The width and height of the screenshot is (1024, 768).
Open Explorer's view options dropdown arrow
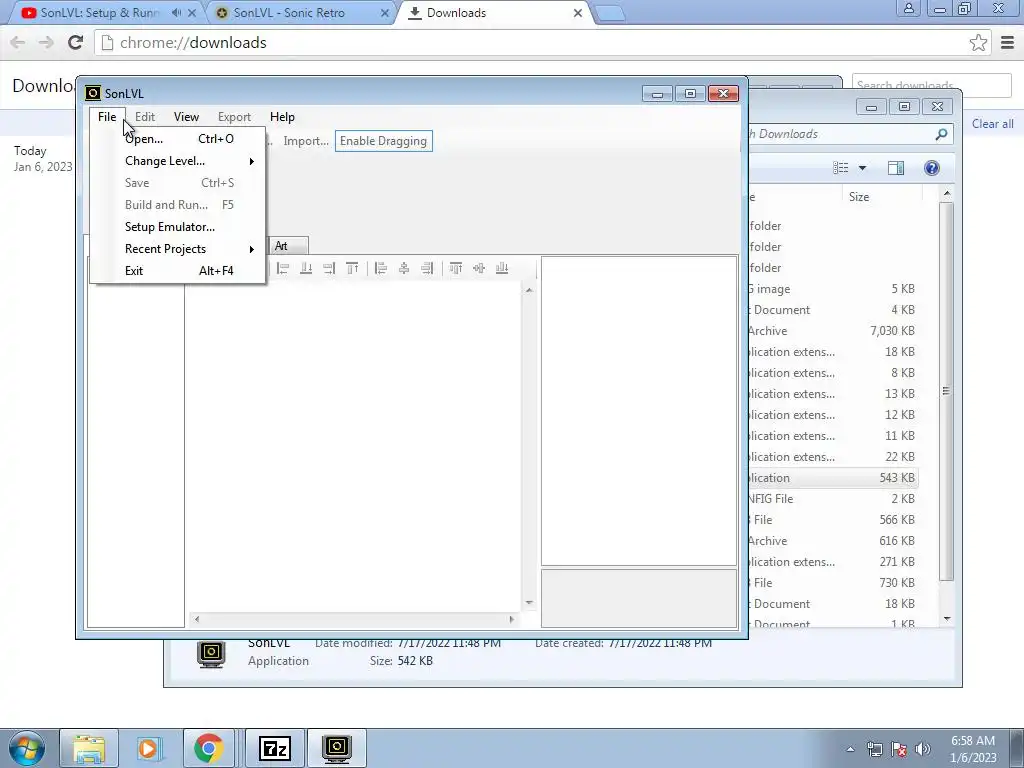click(x=862, y=168)
